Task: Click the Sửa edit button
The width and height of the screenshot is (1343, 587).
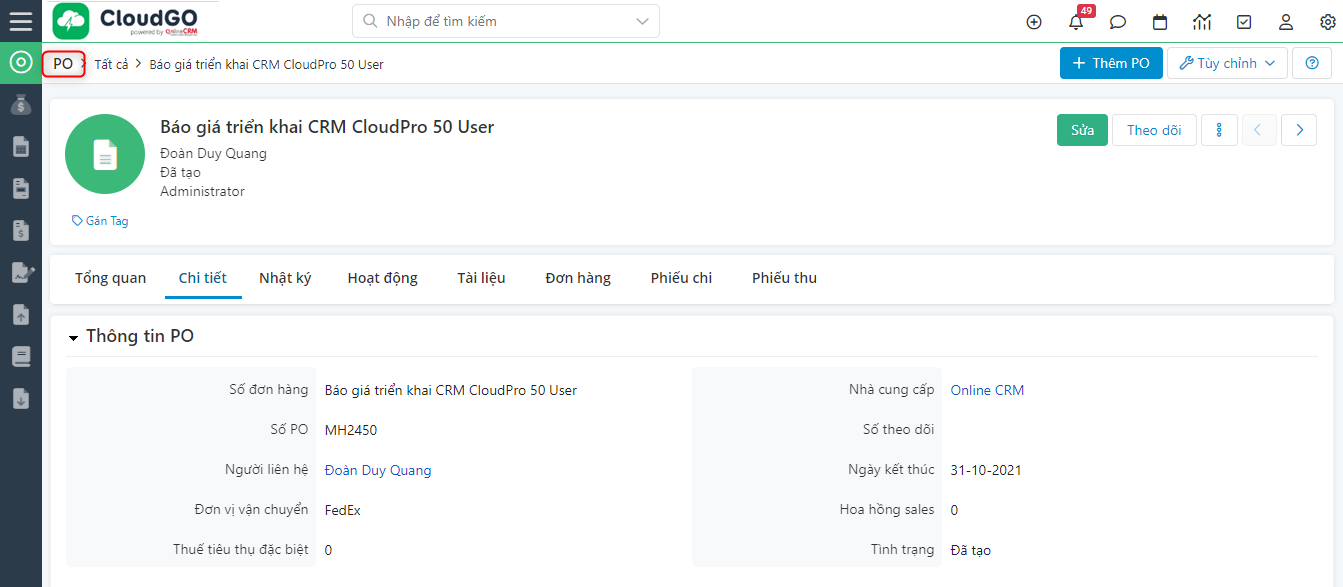Action: click(x=1082, y=130)
